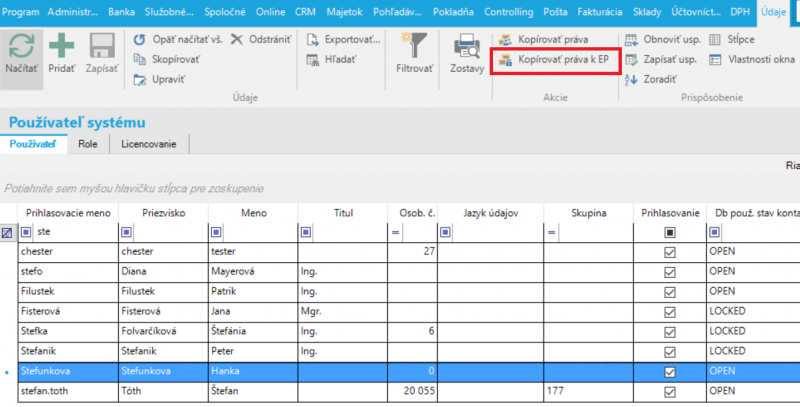Toggle Prihlasovanie checkbox for stefan.toth
800x407 pixels.
670,392
